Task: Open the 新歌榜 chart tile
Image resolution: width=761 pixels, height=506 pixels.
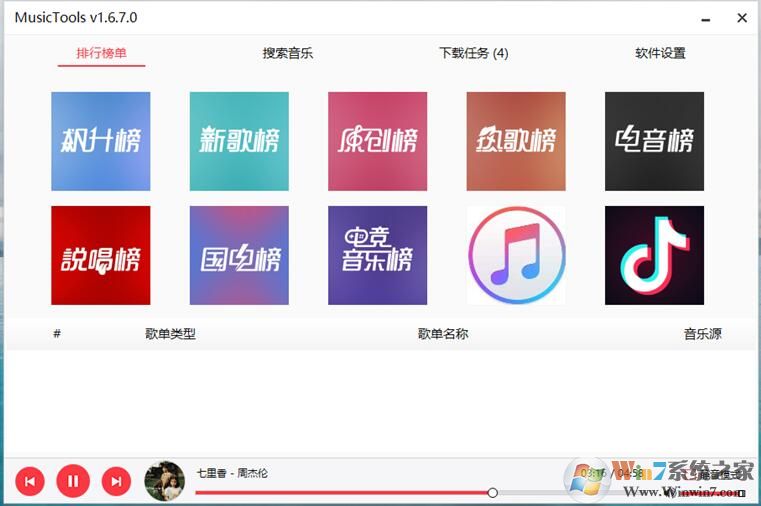Action: (x=239, y=141)
